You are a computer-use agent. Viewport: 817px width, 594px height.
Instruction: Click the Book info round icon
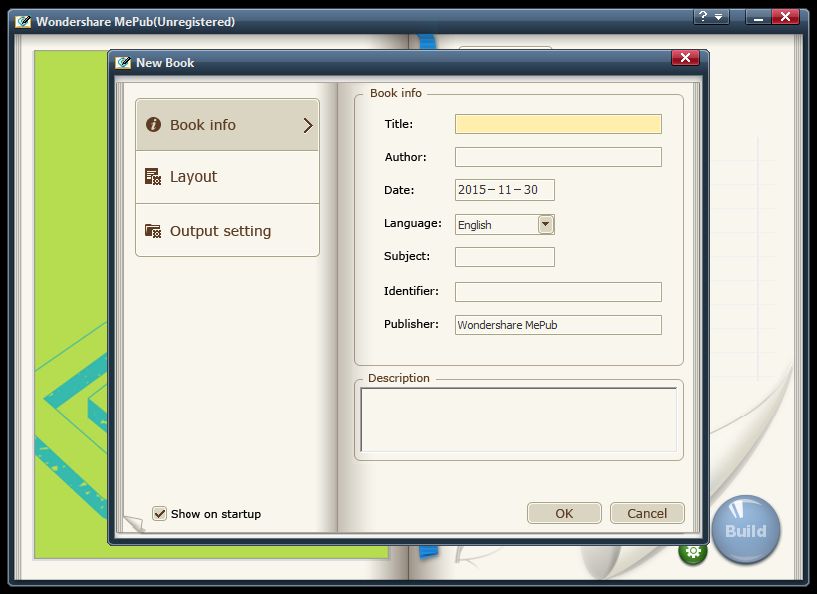[x=153, y=125]
